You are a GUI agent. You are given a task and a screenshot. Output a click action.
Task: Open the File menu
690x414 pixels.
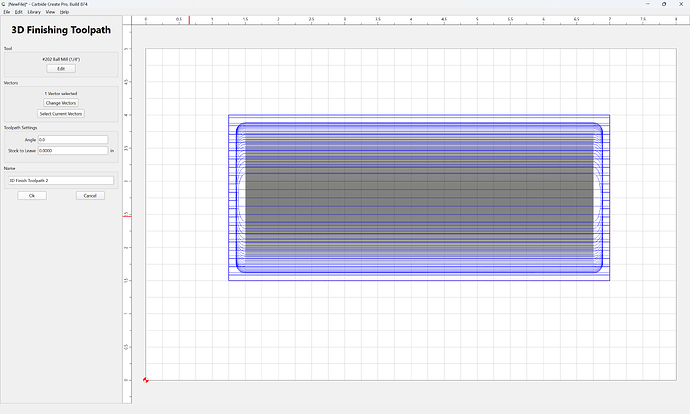click(x=7, y=12)
